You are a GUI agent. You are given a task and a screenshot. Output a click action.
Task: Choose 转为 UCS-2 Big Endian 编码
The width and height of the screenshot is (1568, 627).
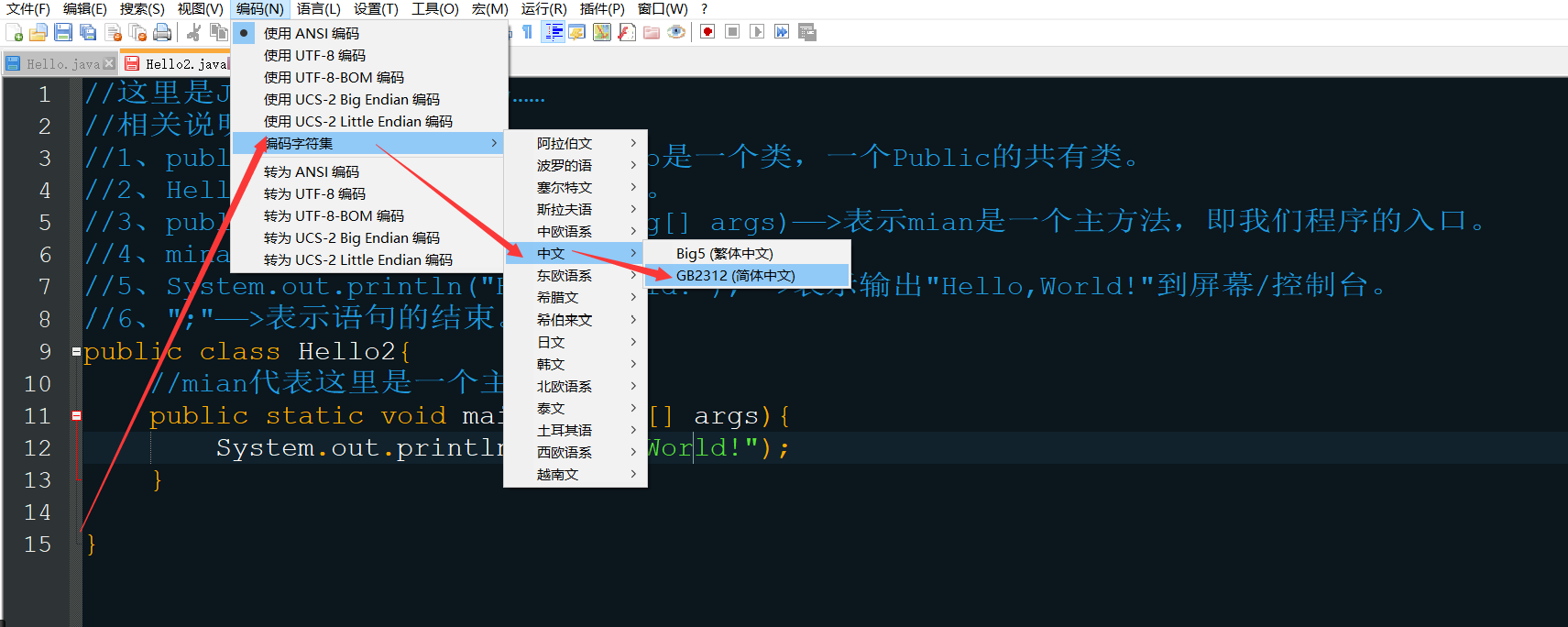(x=369, y=237)
